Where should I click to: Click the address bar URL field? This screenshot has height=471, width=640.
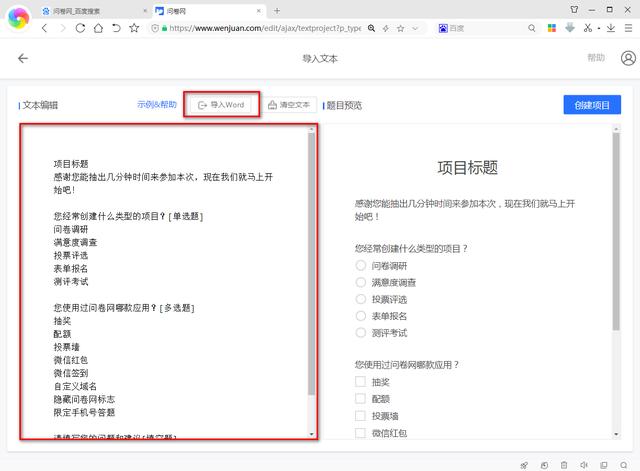click(265, 28)
